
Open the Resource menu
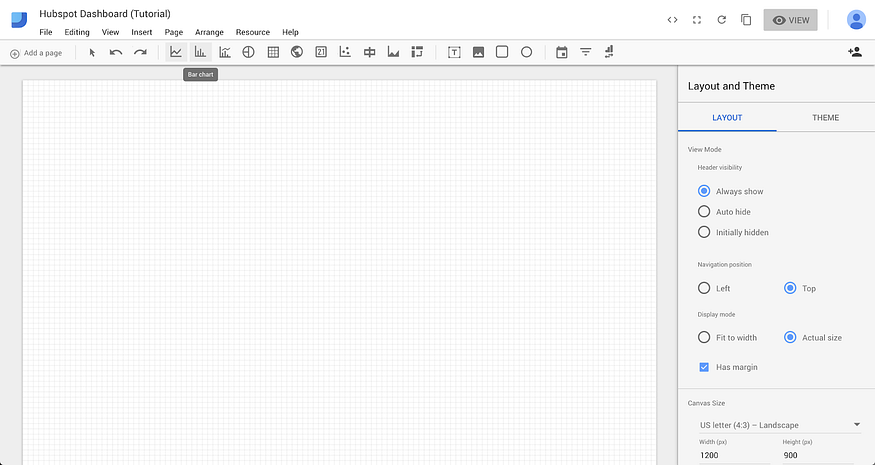(253, 32)
